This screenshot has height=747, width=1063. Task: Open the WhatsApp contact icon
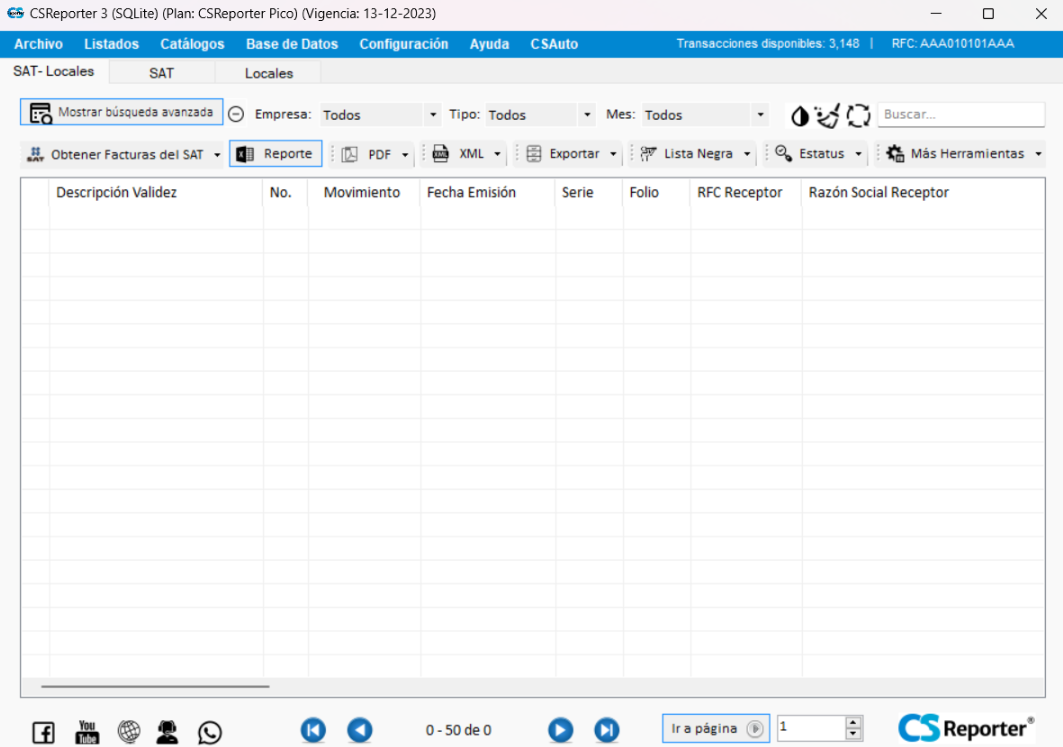pos(209,732)
